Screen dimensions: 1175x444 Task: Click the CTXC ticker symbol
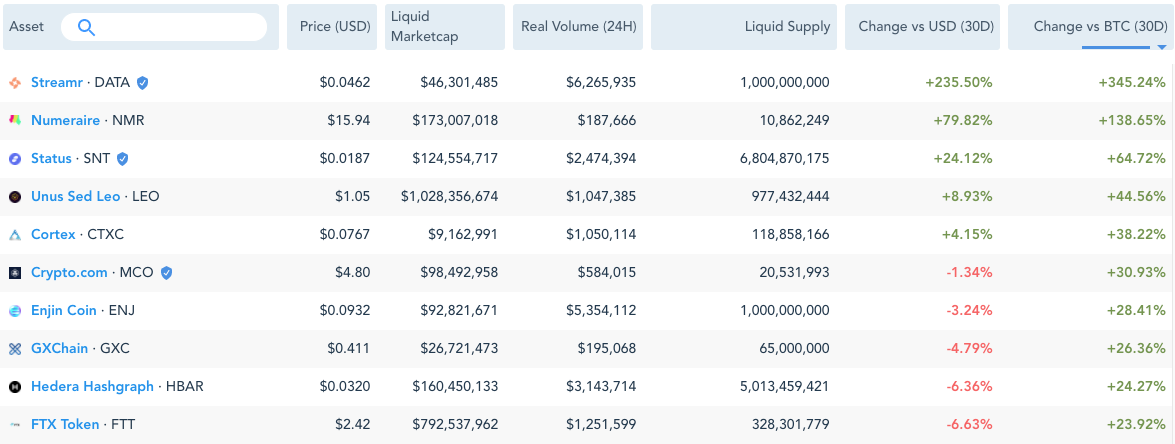pyautogui.click(x=106, y=235)
